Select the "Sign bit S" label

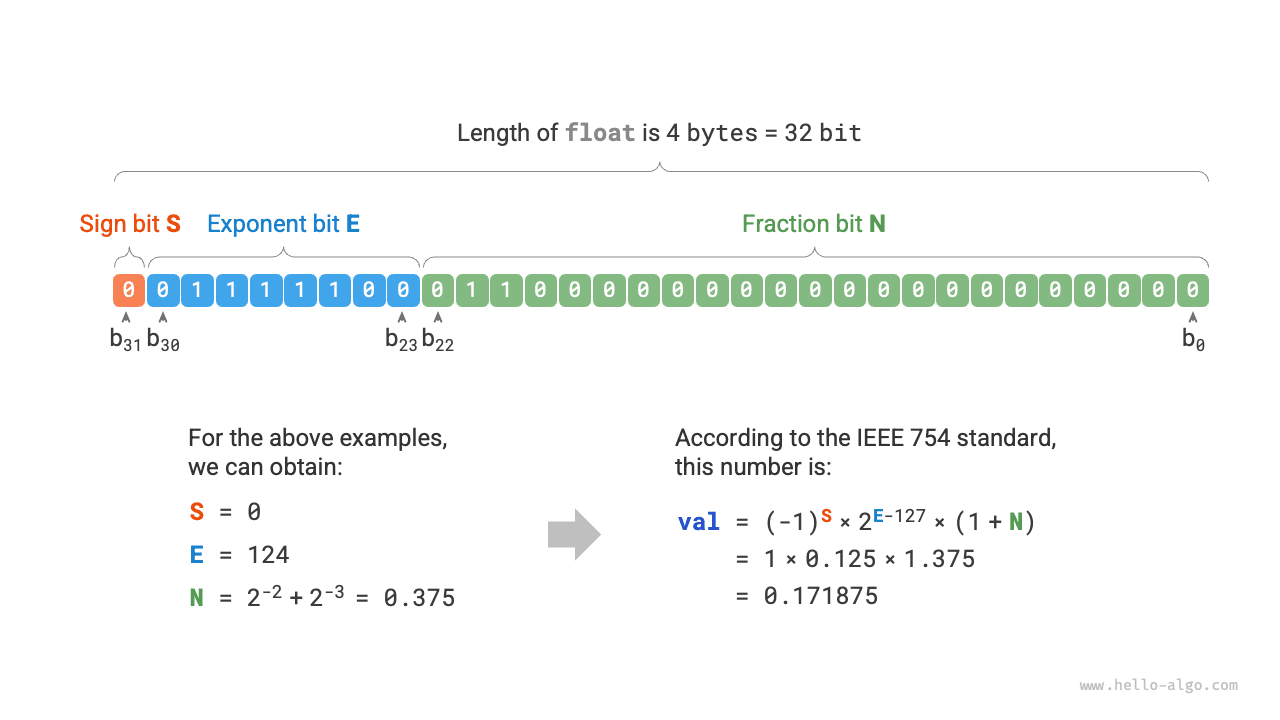130,224
